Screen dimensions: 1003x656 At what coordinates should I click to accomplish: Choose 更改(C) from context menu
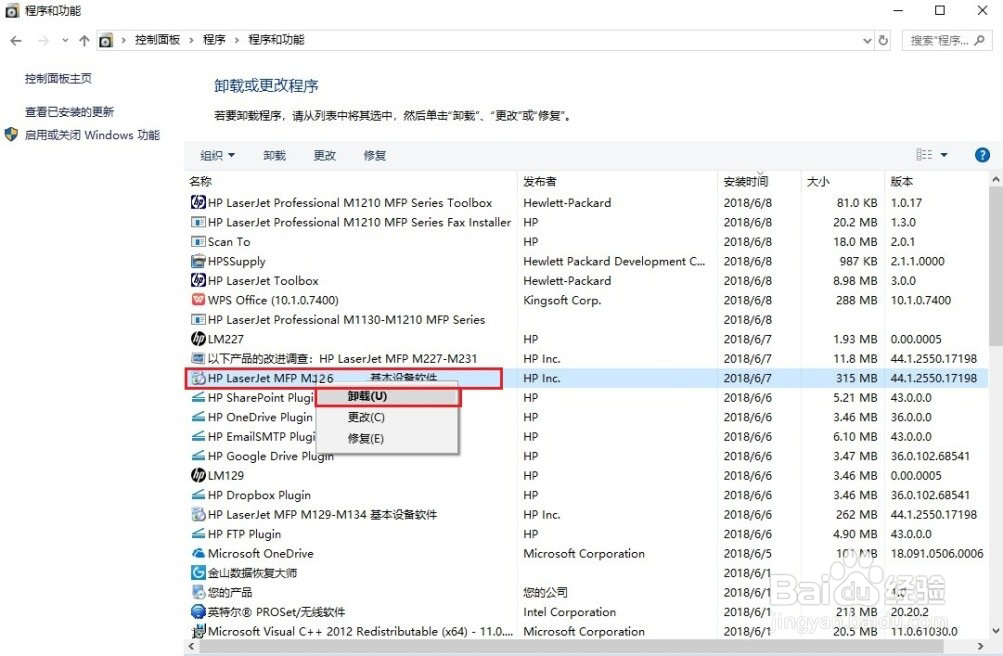coord(387,418)
